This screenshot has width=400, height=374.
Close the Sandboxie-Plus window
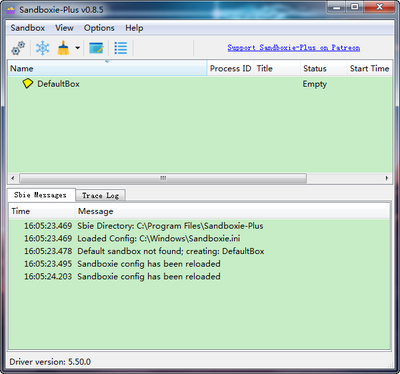tap(379, 7)
